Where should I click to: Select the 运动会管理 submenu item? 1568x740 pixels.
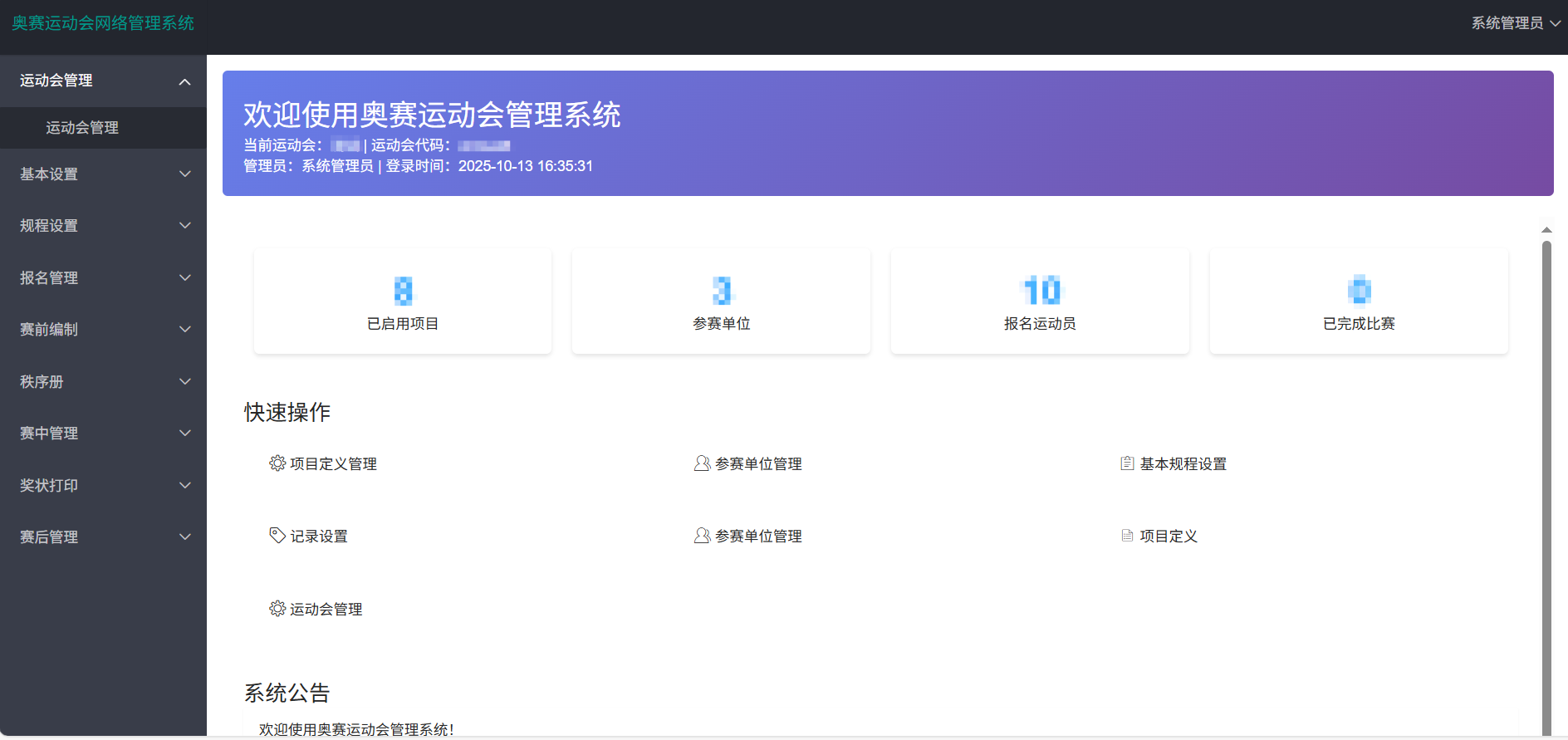click(82, 128)
